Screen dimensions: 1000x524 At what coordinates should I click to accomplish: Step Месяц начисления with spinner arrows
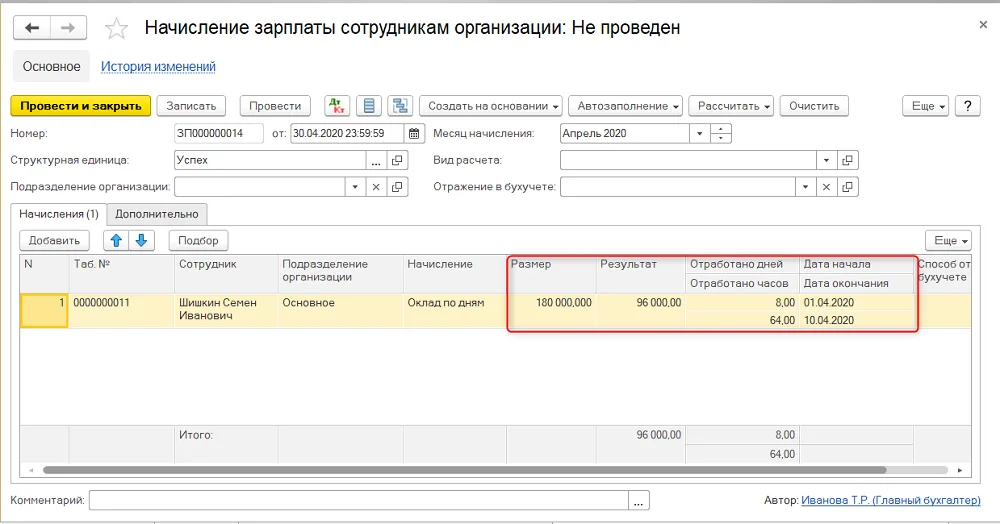721,133
